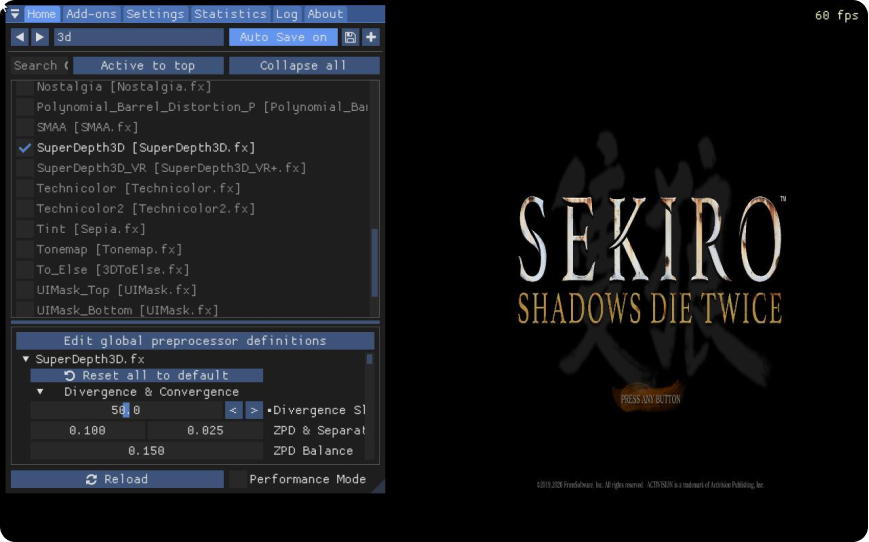This screenshot has width=869, height=542.
Task: Click Reset all to default
Action: 146,376
